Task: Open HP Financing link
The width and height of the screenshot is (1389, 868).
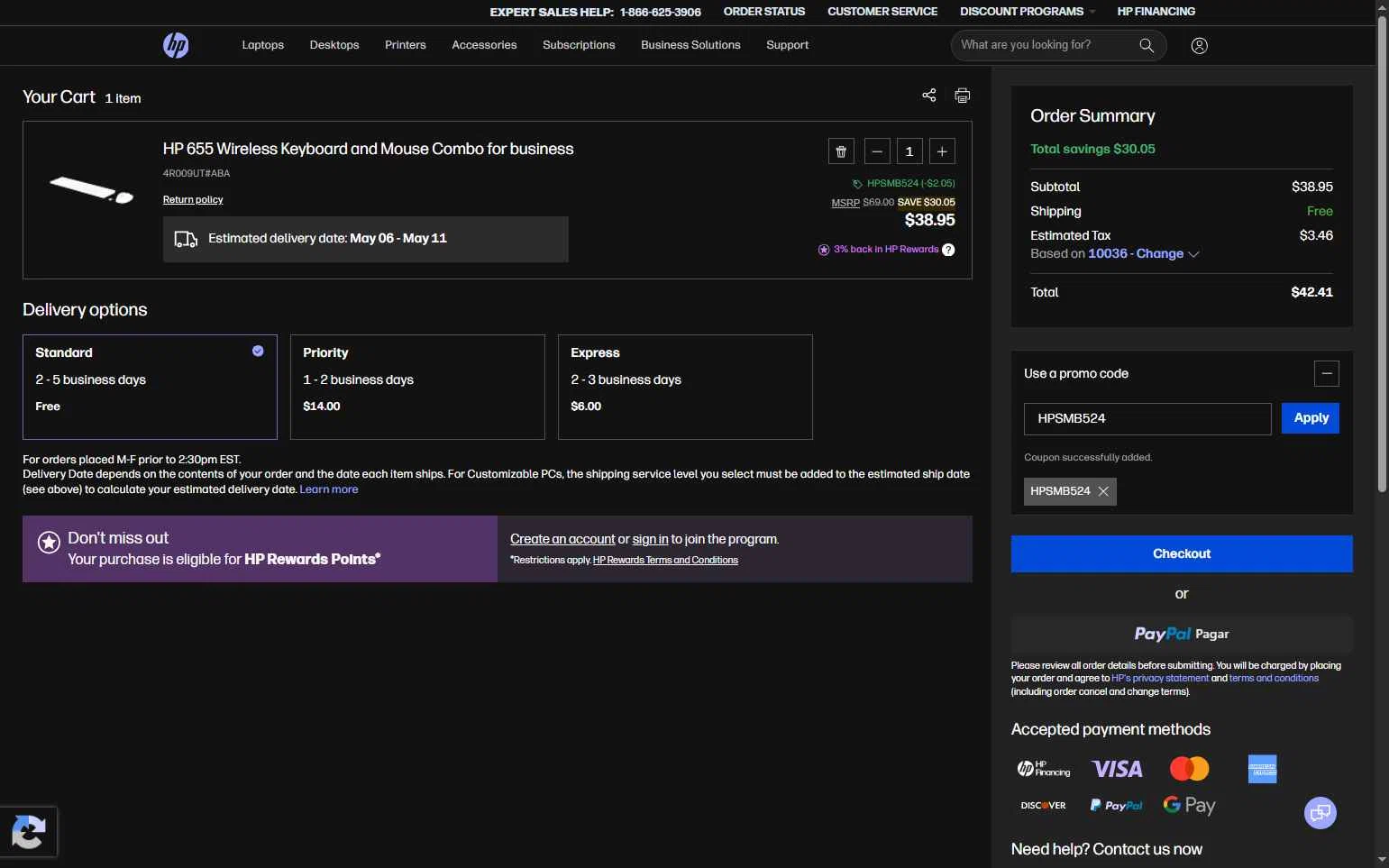Action: point(1156,12)
